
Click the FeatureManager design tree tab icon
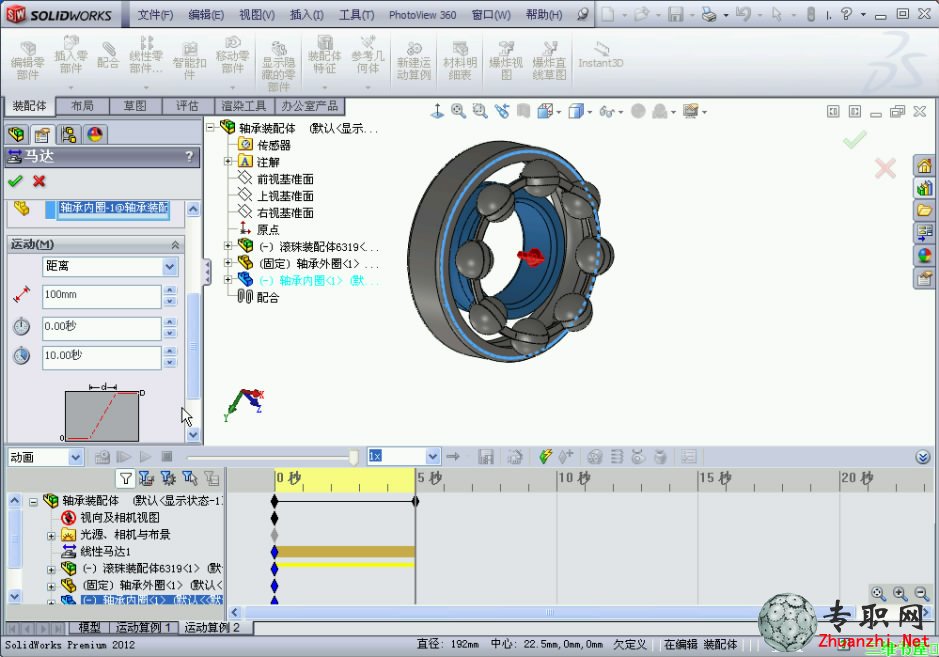click(x=17, y=134)
